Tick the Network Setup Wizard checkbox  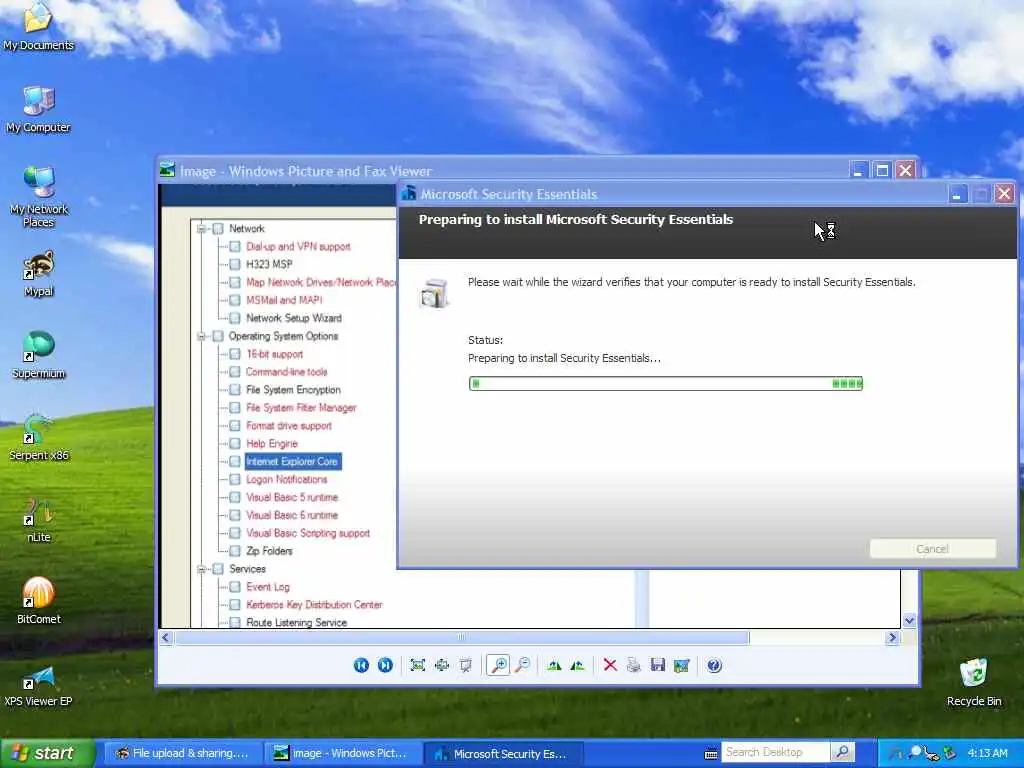[235, 318]
